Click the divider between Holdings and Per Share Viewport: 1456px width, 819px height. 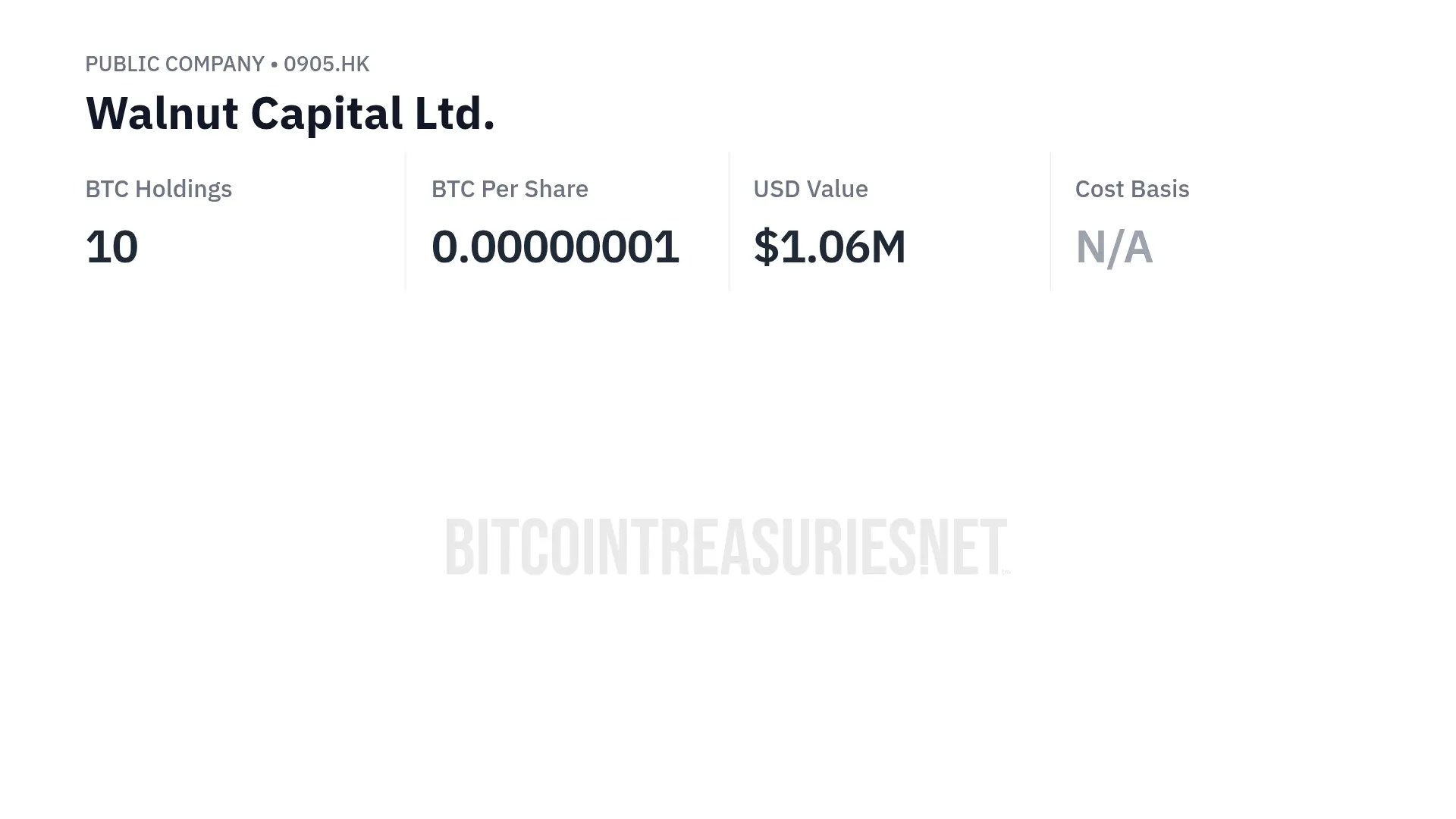pyautogui.click(x=406, y=221)
